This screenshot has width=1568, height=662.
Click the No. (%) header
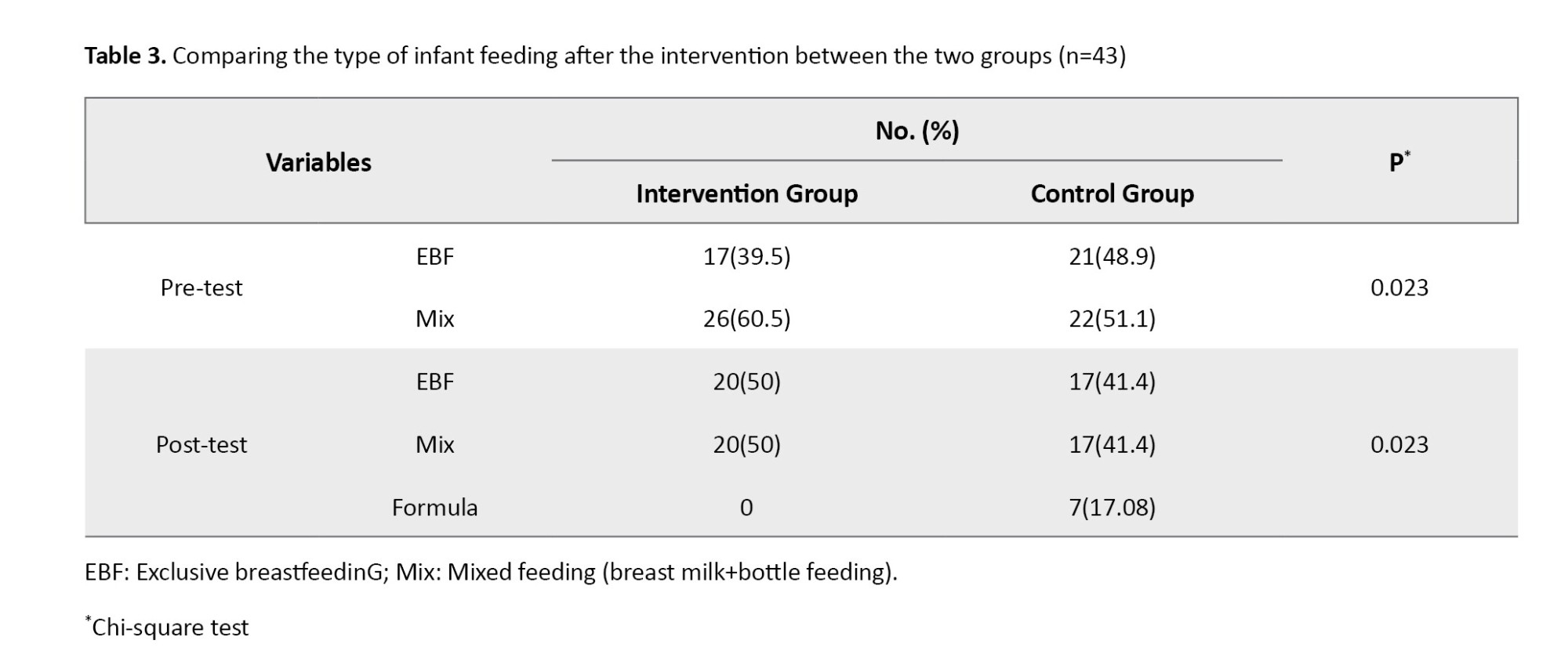[x=916, y=130]
